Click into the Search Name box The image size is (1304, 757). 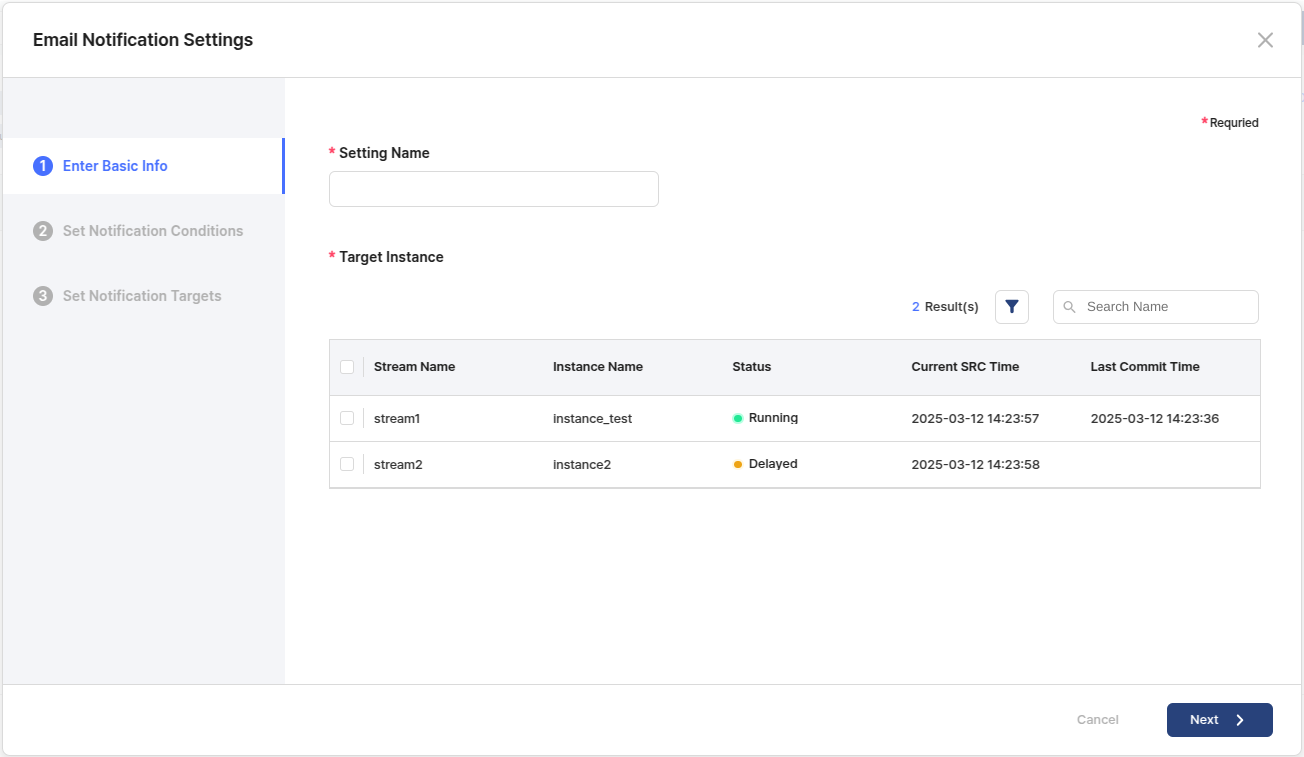(1165, 307)
